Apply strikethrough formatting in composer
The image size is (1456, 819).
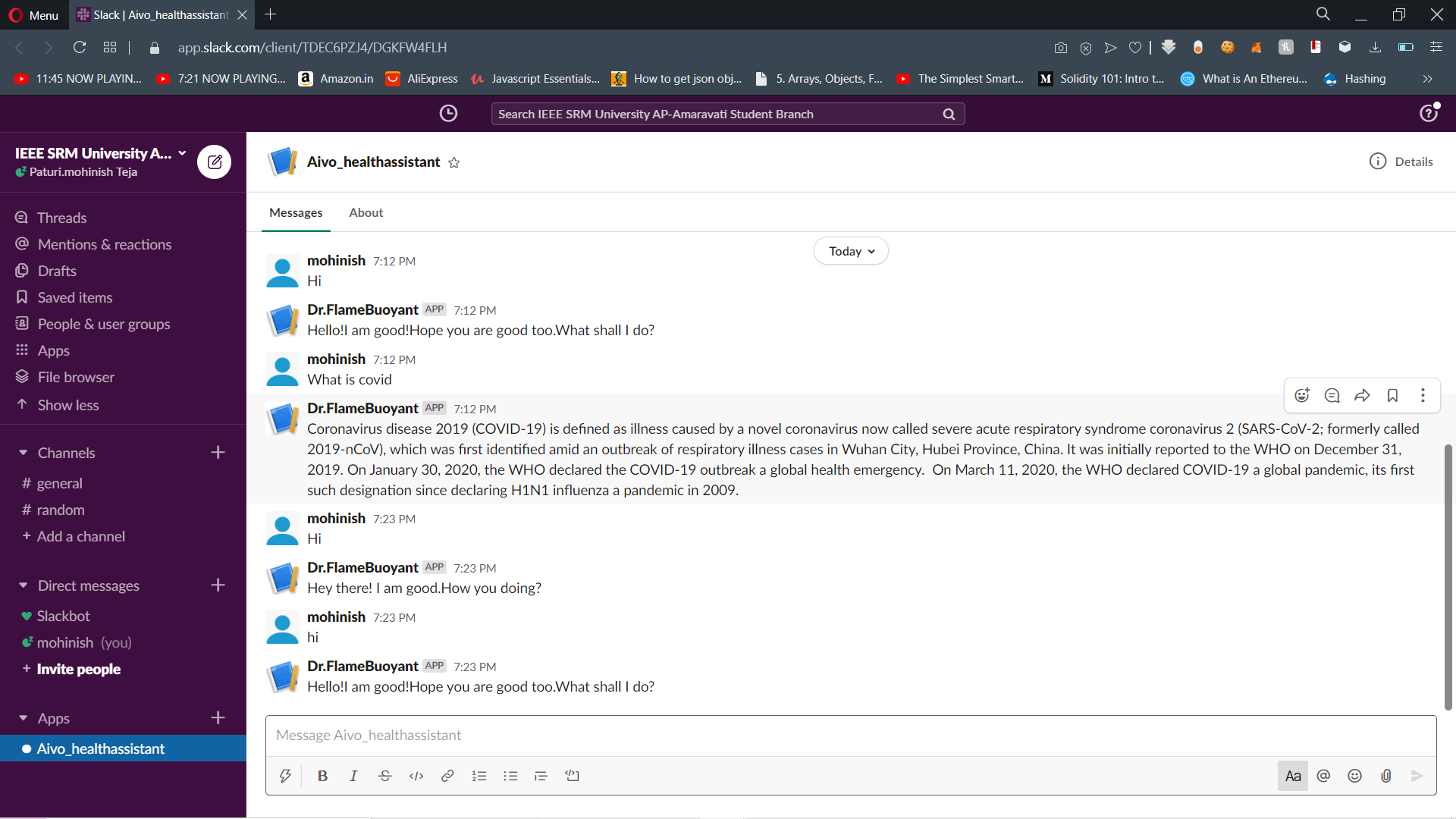384,776
